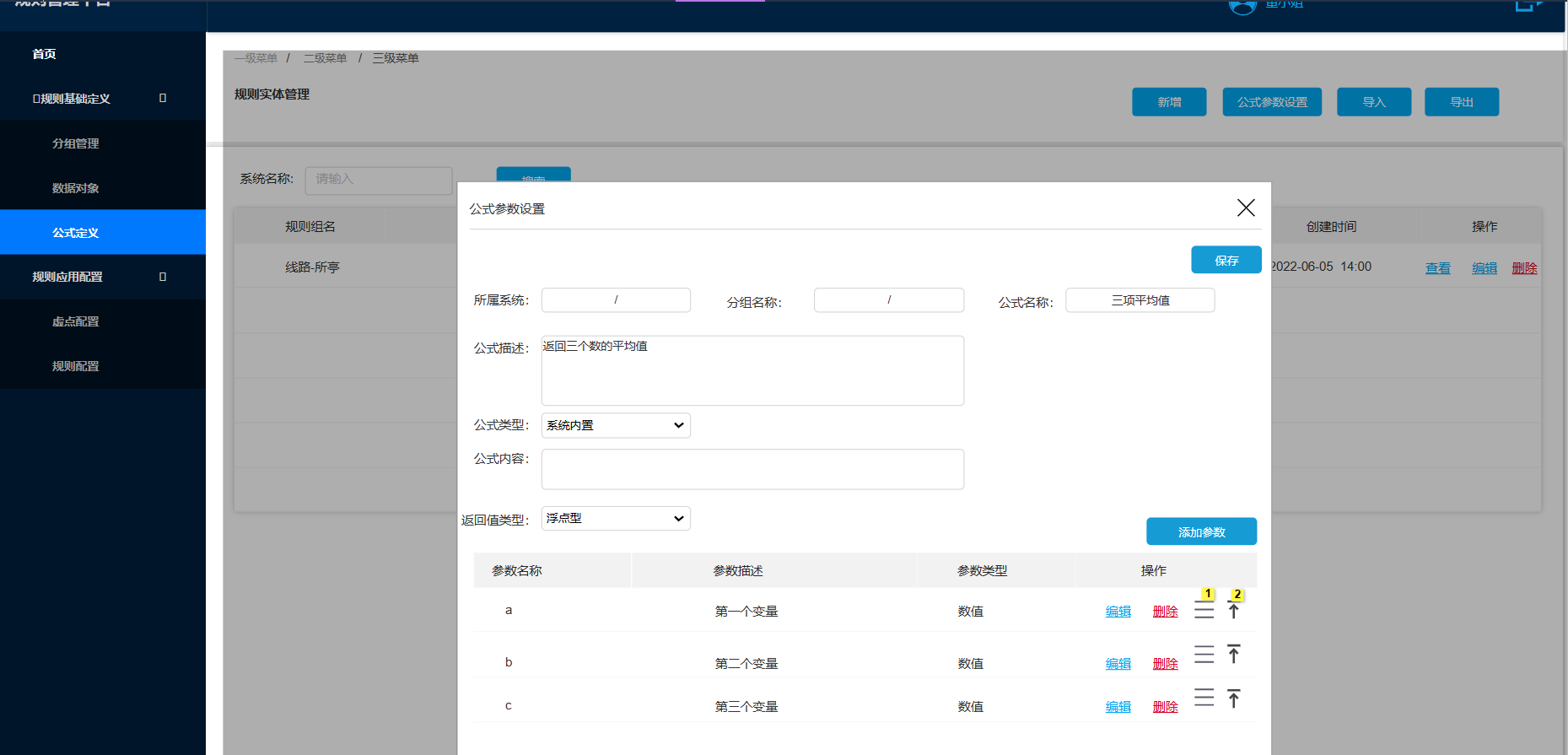Click the move-to-top arrow in row a
This screenshot has width=1568, height=755.
pos(1234,612)
